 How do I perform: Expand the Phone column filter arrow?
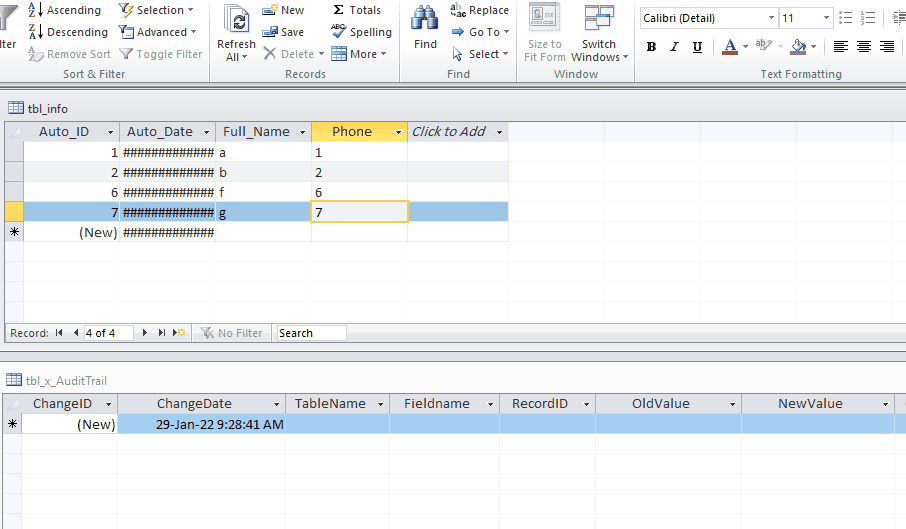(399, 132)
